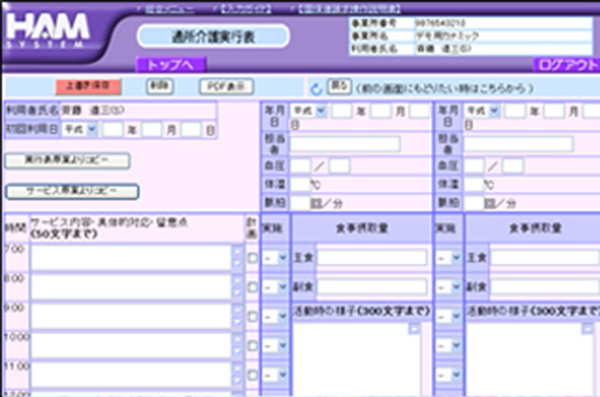Screen dimensions: 600x397
Task: Open first-column 実施 dropdown for 8:00
Action: tap(275, 287)
